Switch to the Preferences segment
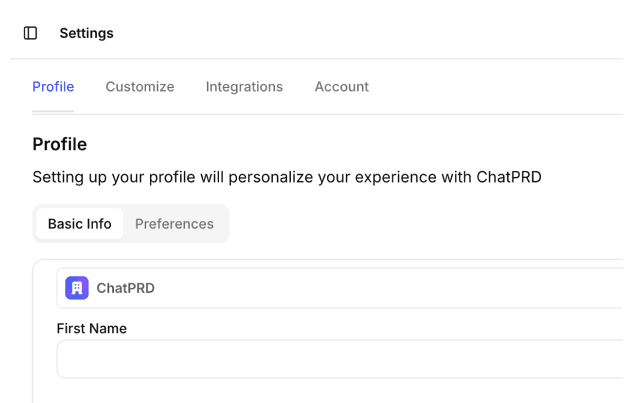624x403 pixels. pos(174,224)
